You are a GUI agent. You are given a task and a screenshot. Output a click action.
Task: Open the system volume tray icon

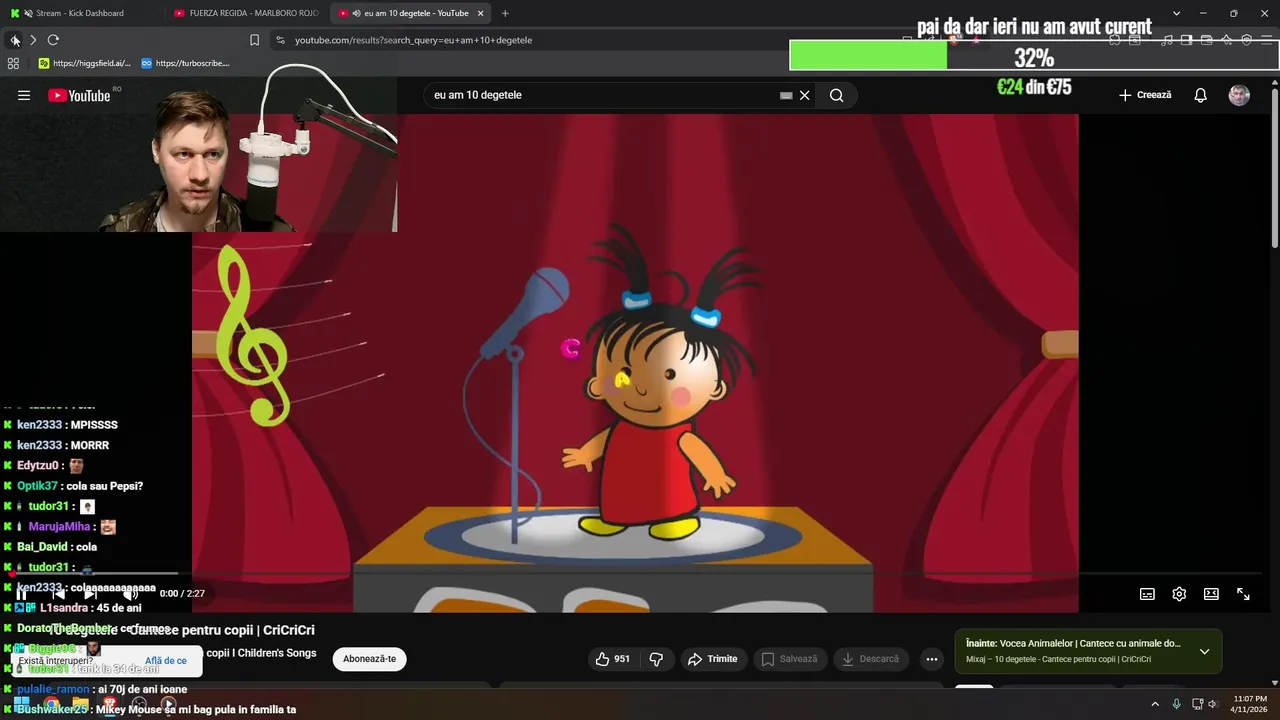tap(1212, 704)
